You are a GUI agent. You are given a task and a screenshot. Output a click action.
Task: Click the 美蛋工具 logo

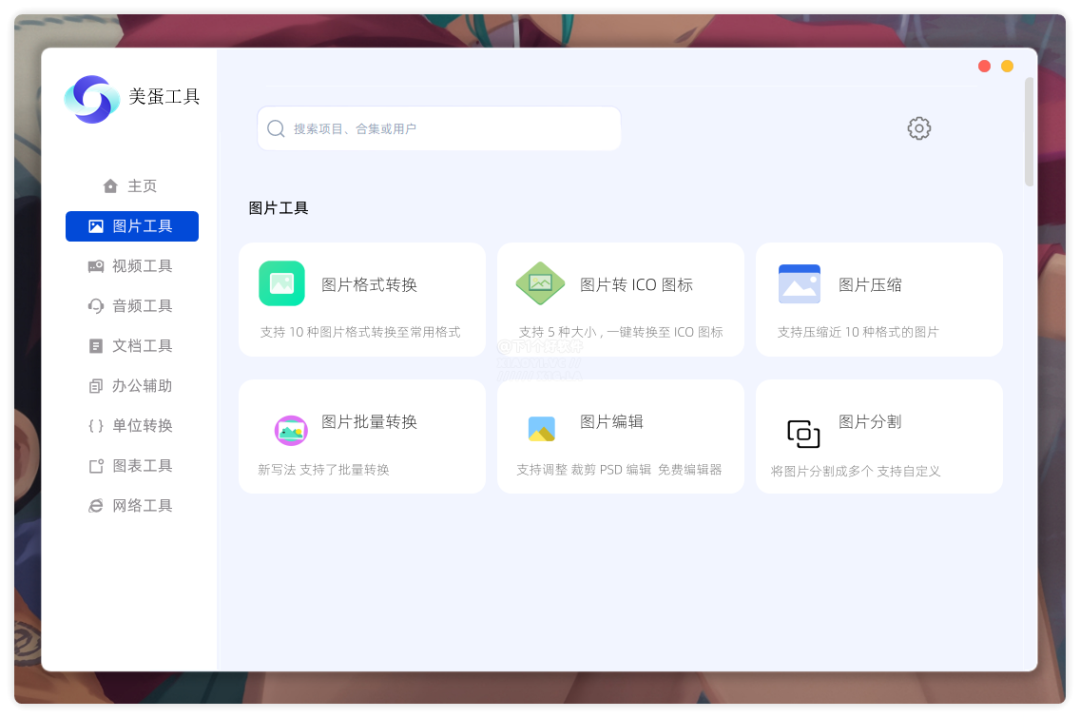92,99
